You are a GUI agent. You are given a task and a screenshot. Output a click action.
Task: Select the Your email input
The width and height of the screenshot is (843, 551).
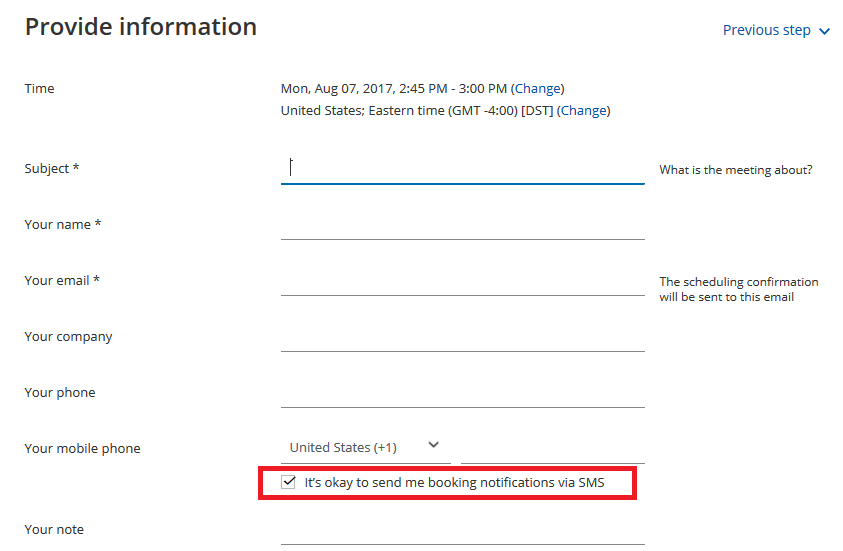[x=462, y=281]
